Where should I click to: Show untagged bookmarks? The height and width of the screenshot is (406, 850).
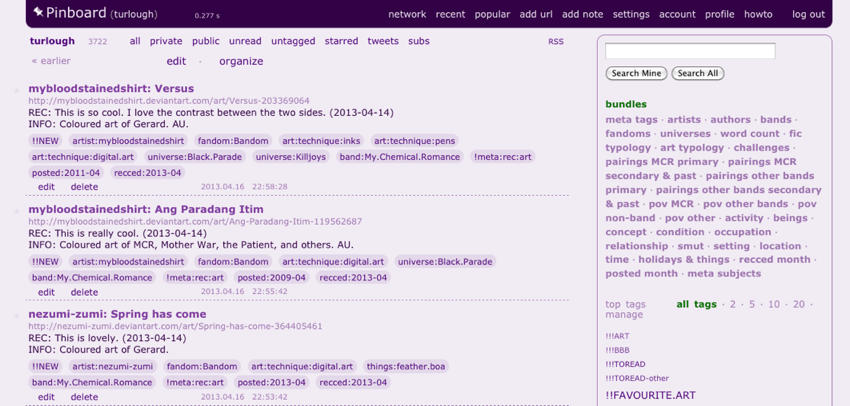coord(293,41)
